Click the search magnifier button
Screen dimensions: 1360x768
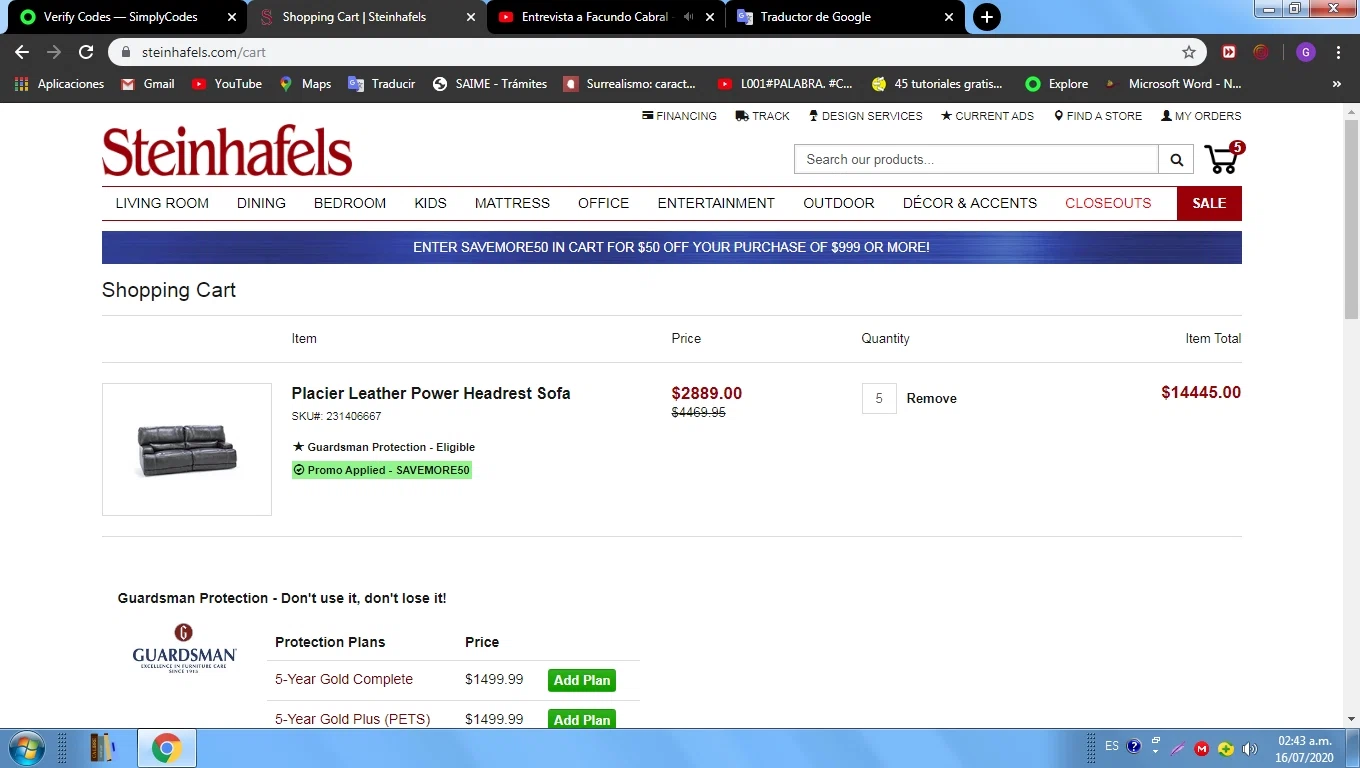point(1176,159)
